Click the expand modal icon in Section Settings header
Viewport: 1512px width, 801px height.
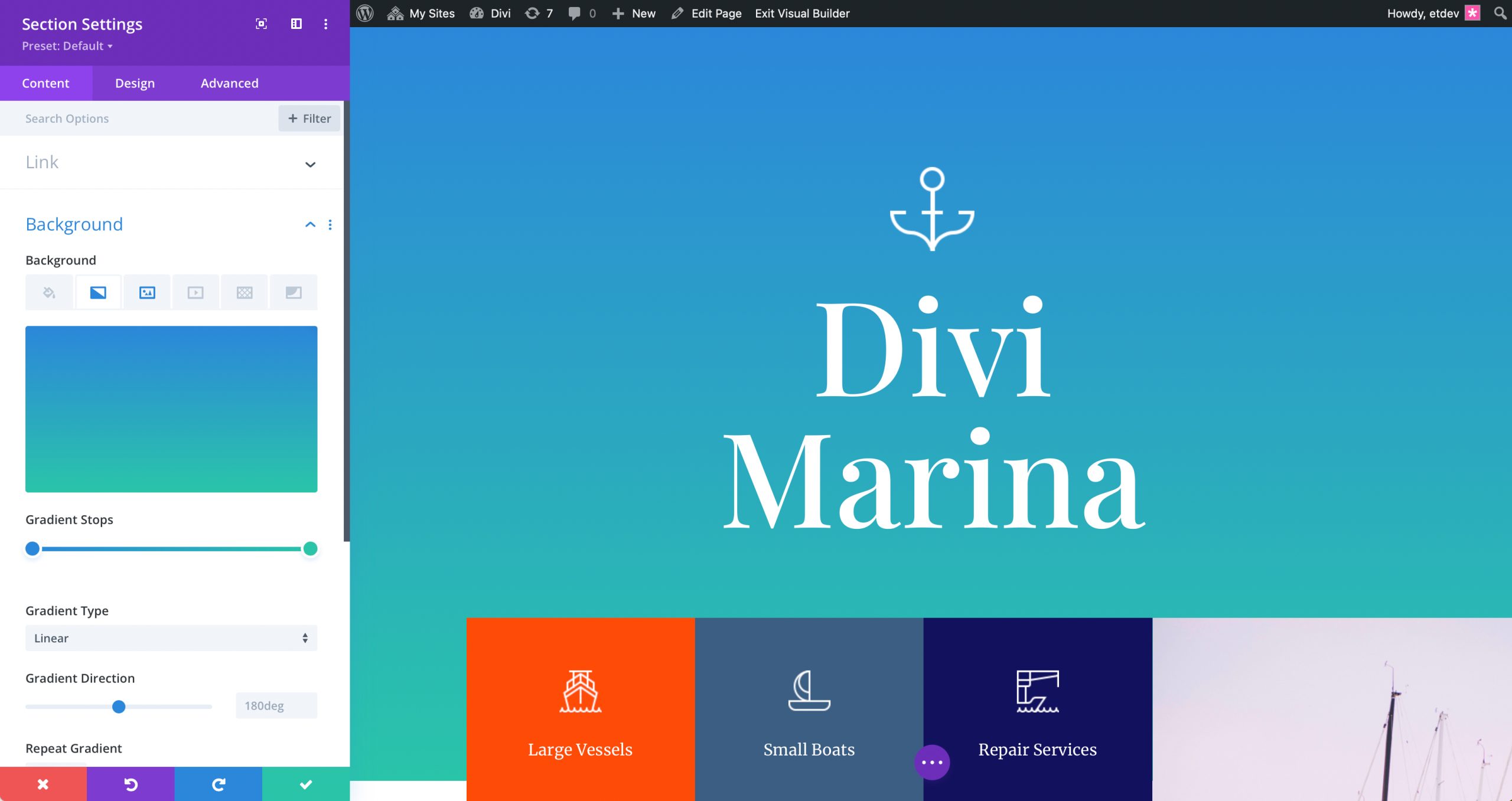point(261,24)
